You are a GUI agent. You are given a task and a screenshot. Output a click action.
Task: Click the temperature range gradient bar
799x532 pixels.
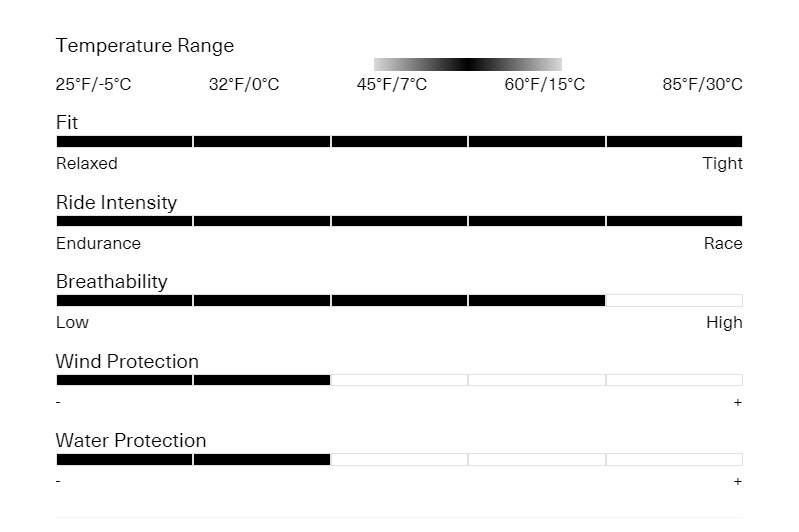(x=468, y=64)
